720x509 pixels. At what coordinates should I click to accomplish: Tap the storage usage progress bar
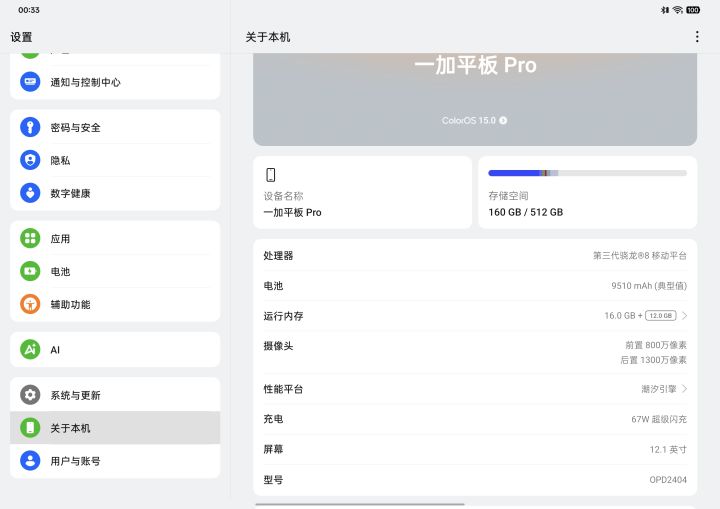588,173
